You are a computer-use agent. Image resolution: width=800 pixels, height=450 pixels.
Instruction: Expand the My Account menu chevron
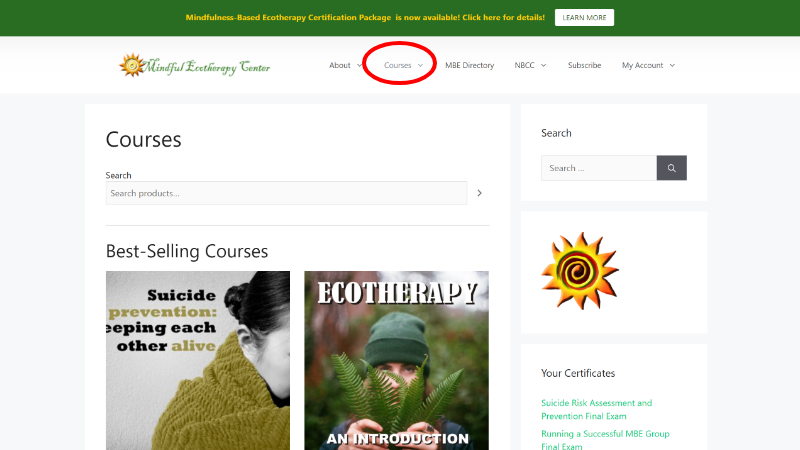tap(672, 65)
